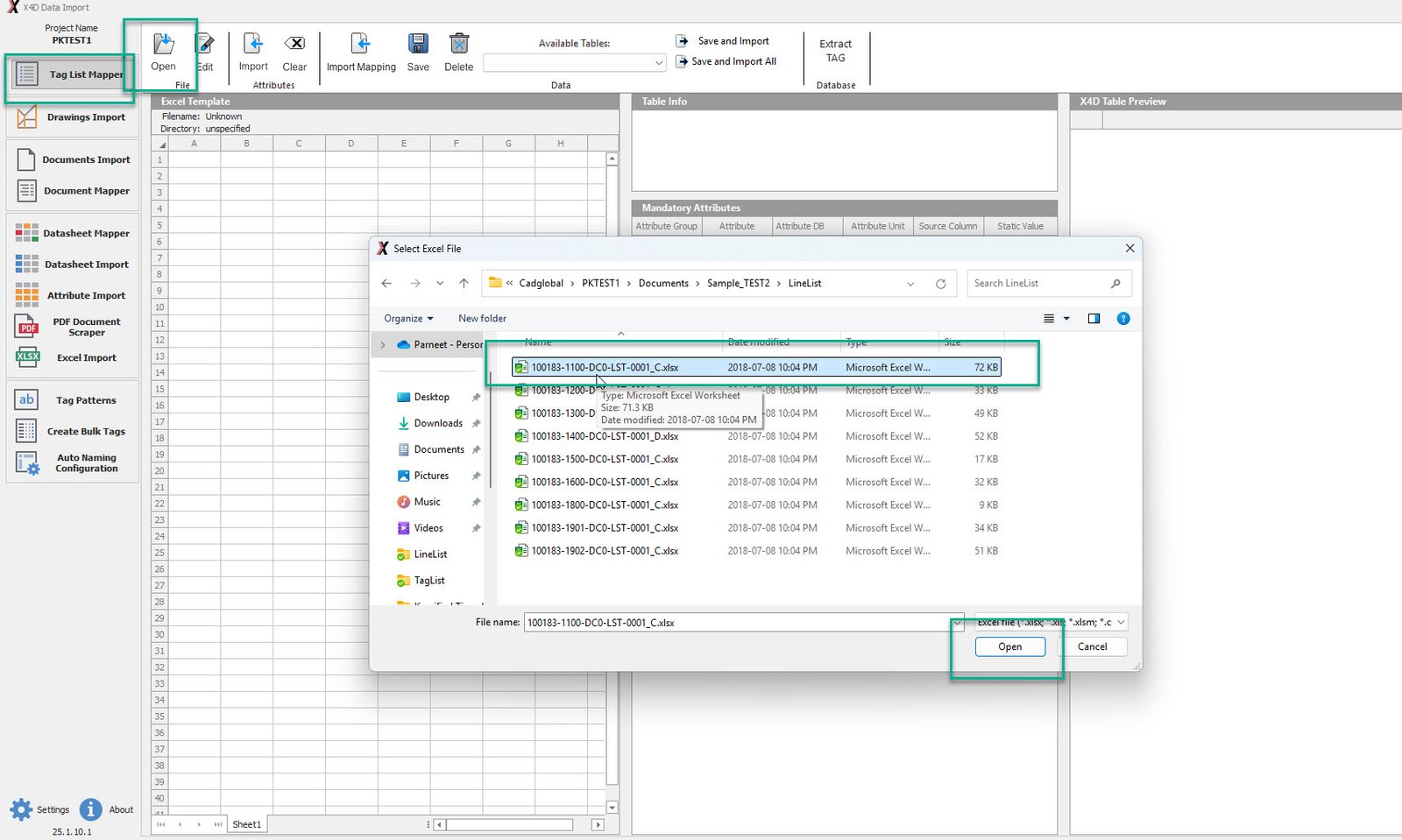Screen dimensions: 1402x840
Task: Select the Sheet1 worksheet tab
Action: tap(246, 824)
